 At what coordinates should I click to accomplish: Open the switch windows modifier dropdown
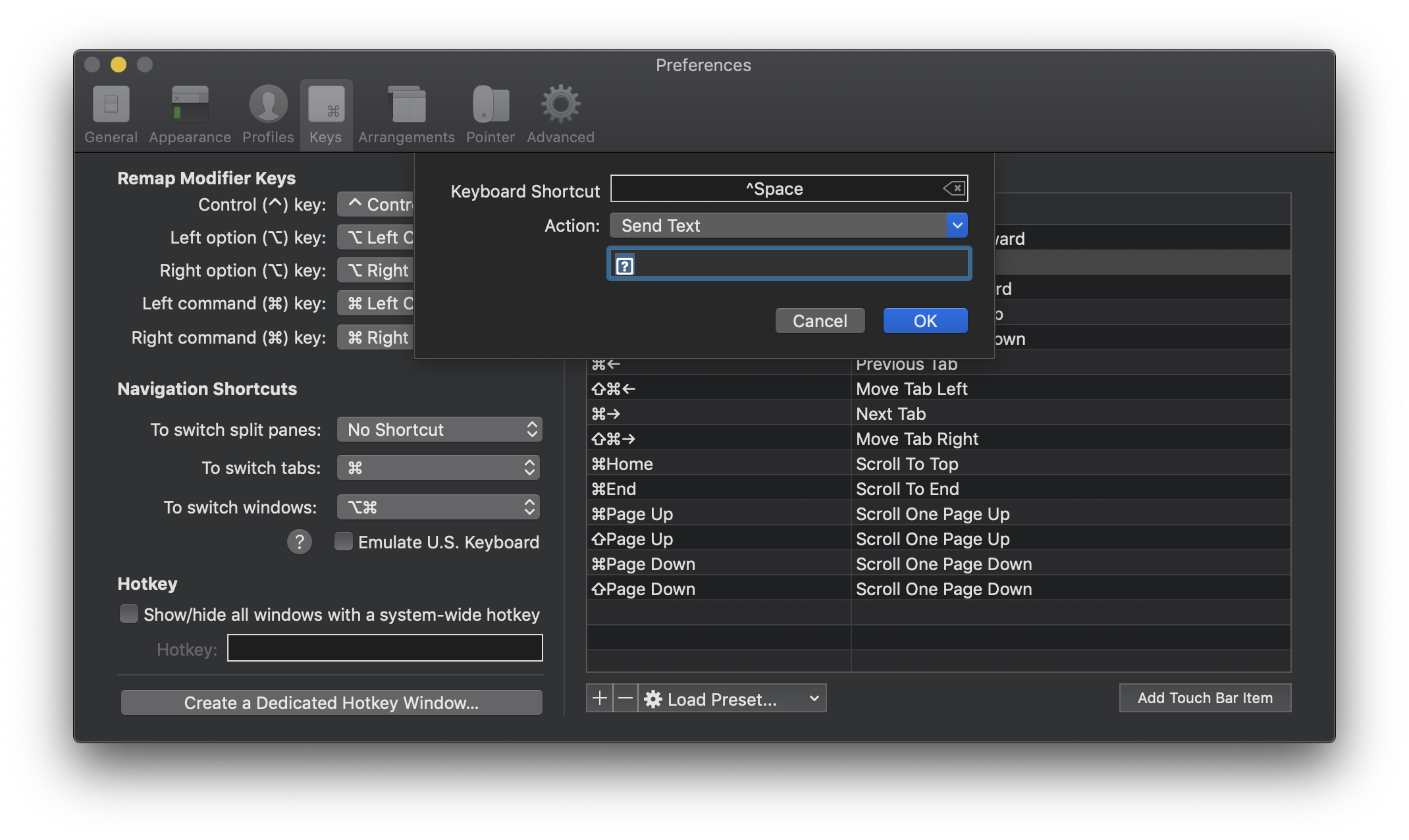pos(439,507)
